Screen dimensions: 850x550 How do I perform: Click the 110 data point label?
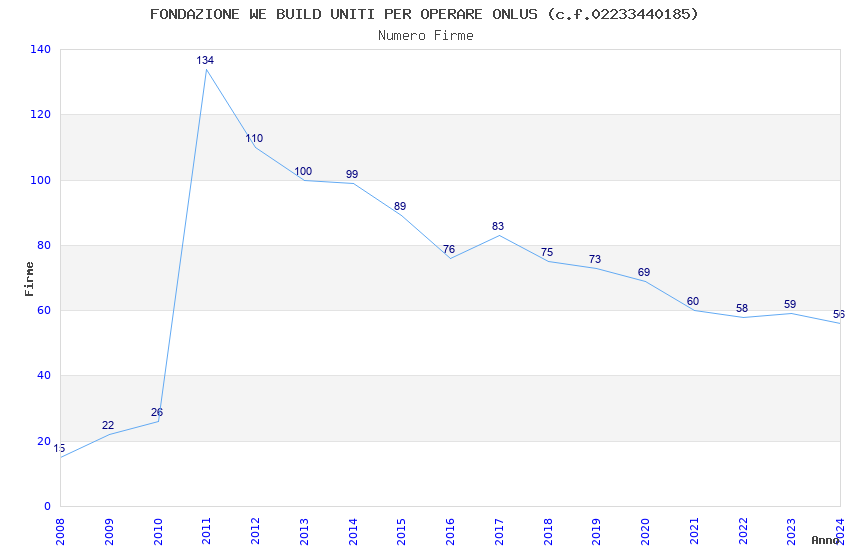254,138
